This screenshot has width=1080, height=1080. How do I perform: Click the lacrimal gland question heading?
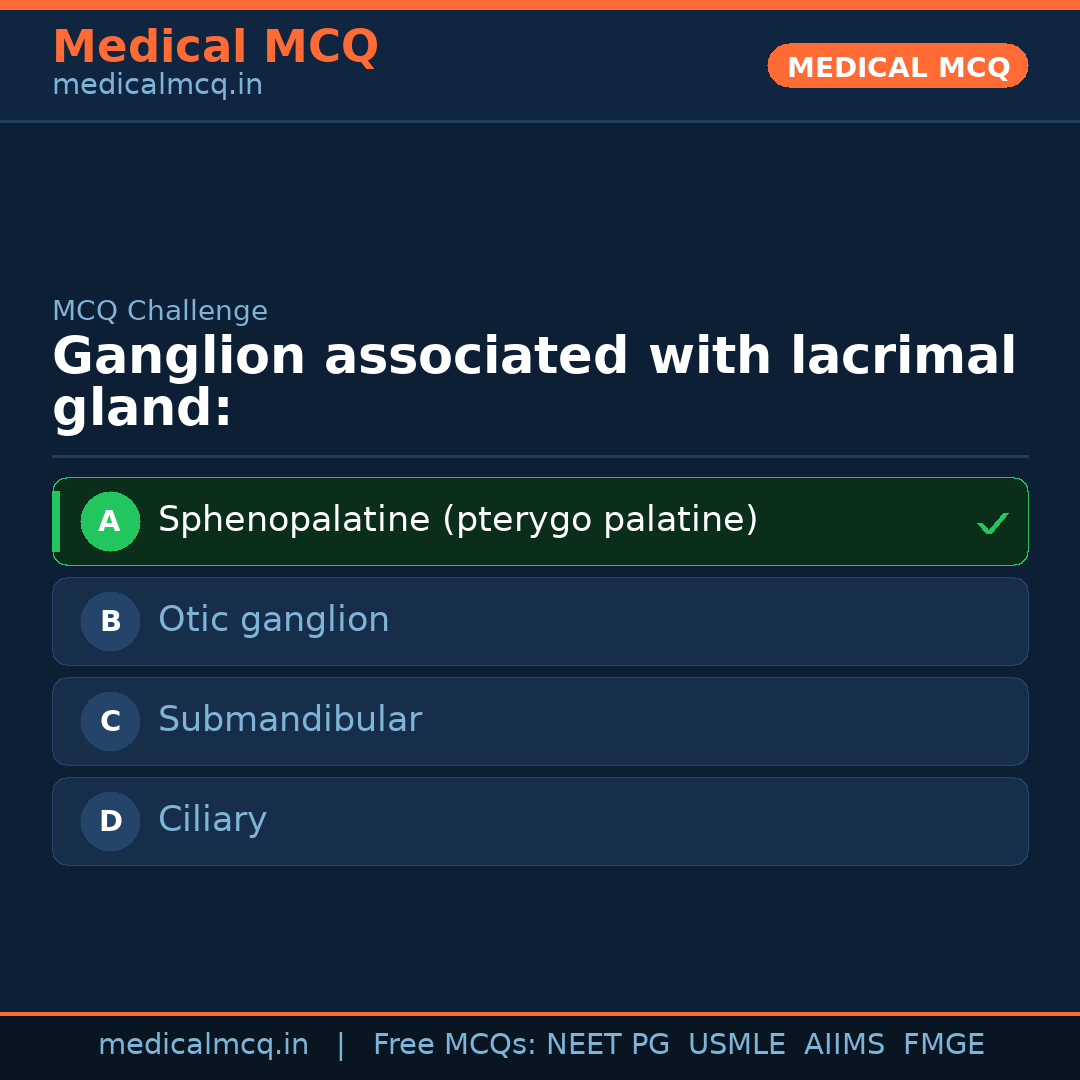coord(534,383)
